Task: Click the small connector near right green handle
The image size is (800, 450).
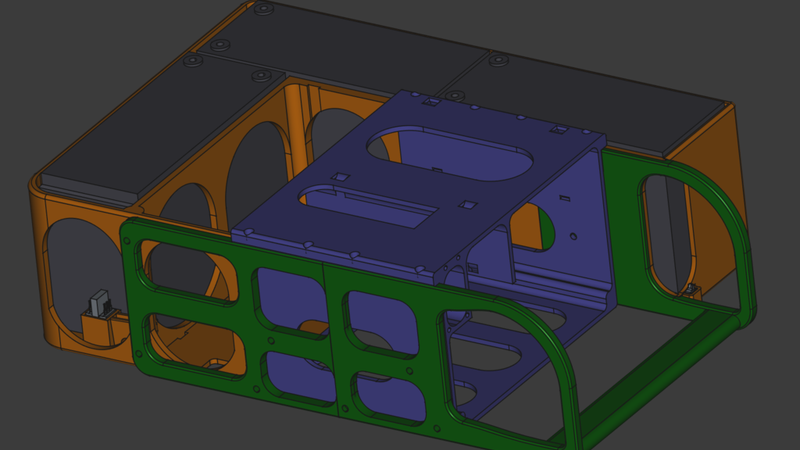Action: (691, 291)
